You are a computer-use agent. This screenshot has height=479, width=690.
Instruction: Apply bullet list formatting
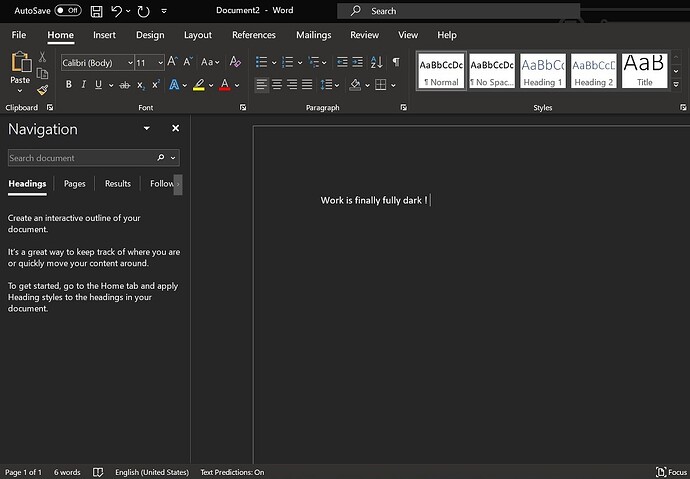pos(261,62)
